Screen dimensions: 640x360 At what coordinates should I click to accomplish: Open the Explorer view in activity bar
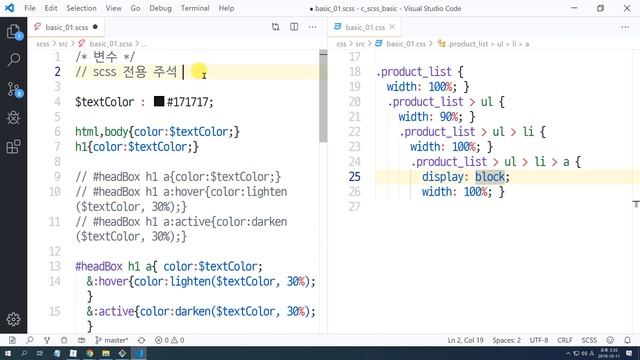13,31
